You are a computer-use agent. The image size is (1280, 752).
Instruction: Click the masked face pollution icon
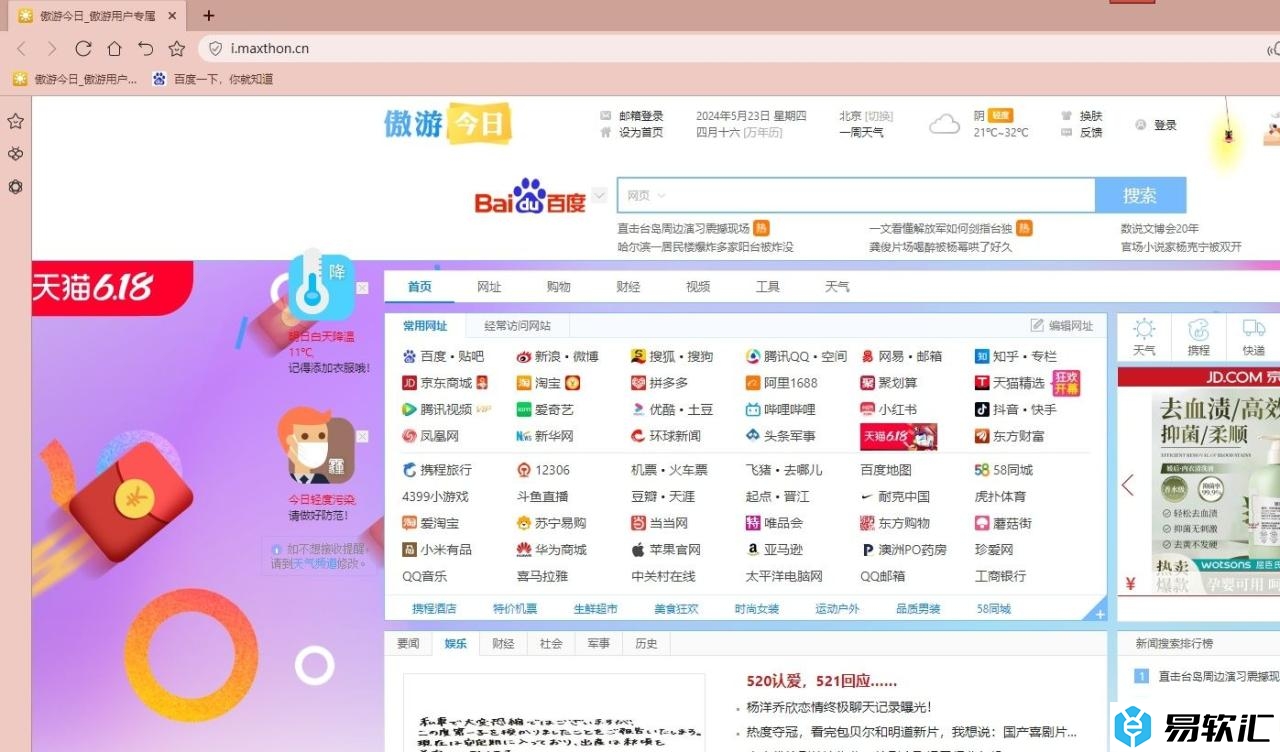(316, 447)
